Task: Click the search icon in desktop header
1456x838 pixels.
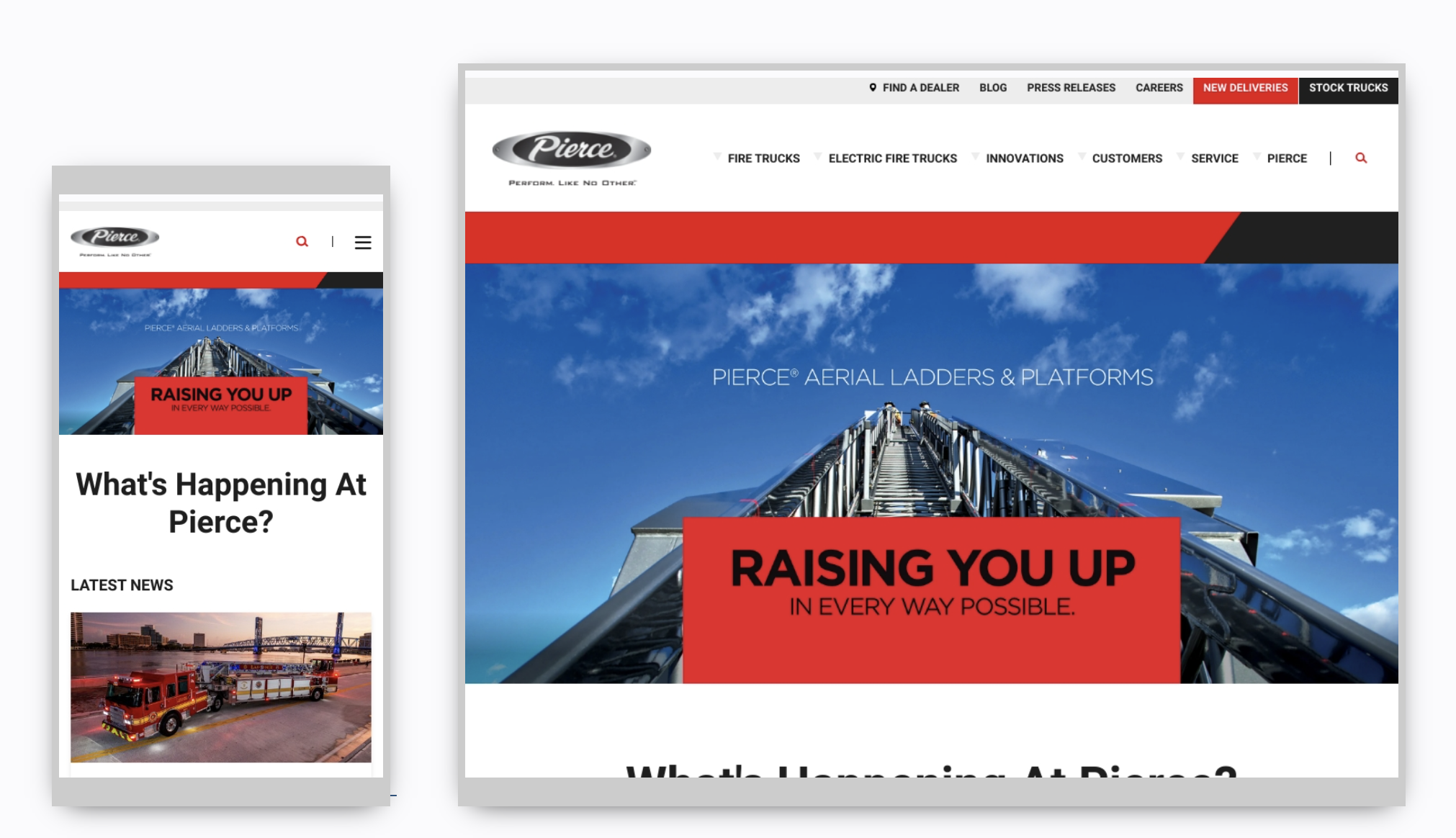Action: pyautogui.click(x=1361, y=158)
